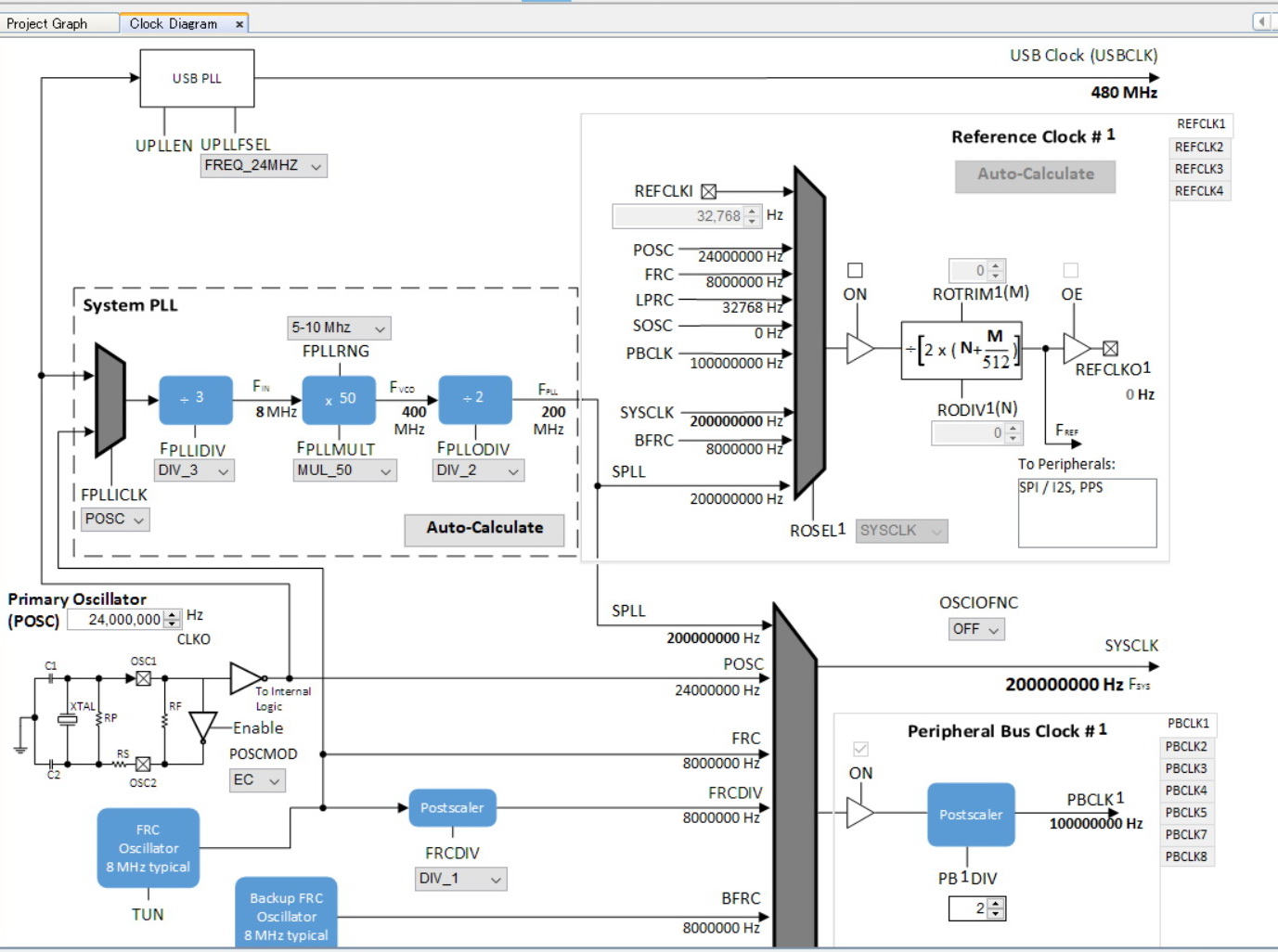Select the REFCLK4 tab
Screen dimensions: 1278x952
pyautogui.click(x=1199, y=191)
